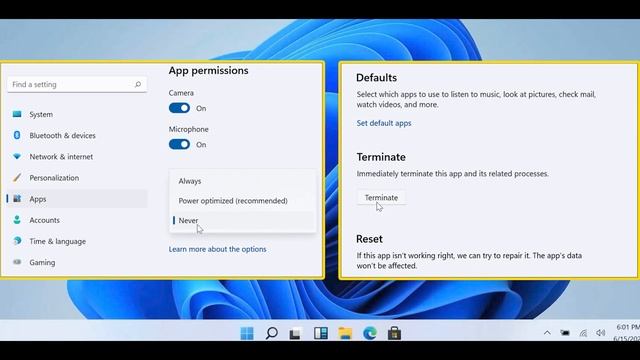Click the Terminate button
This screenshot has width=640, height=360.
pyautogui.click(x=381, y=198)
